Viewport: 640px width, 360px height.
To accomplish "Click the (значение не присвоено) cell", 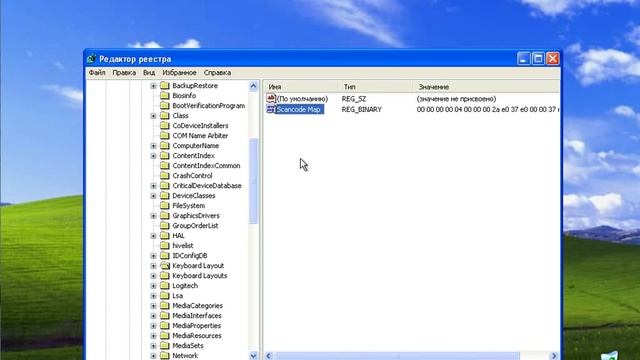I will pos(456,99).
